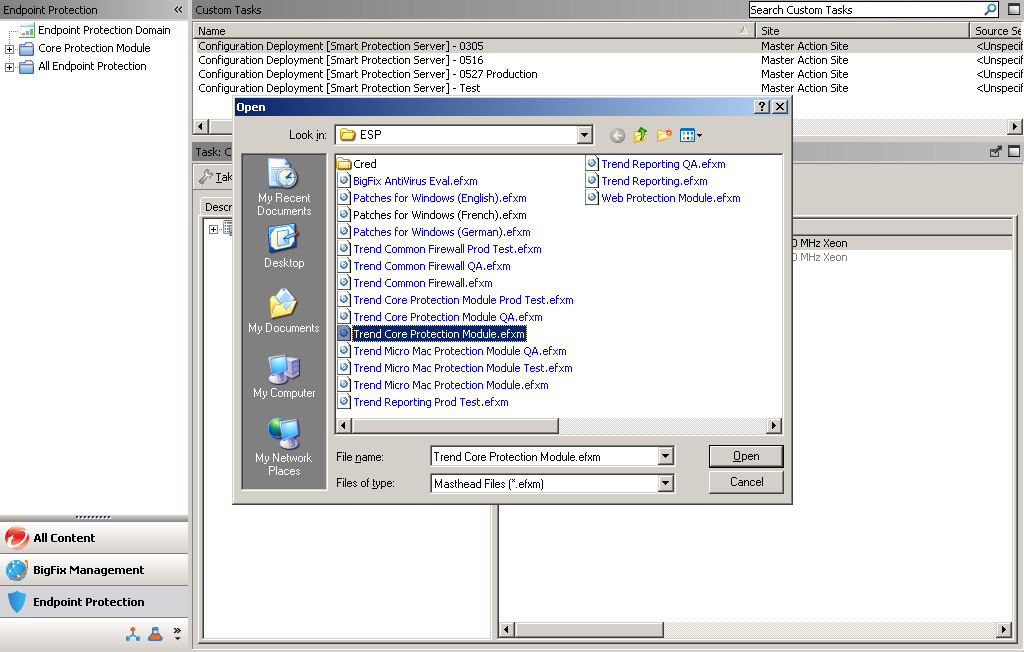The width and height of the screenshot is (1024, 652).
Task: Open the BigFix Management domain
Action: 94,570
